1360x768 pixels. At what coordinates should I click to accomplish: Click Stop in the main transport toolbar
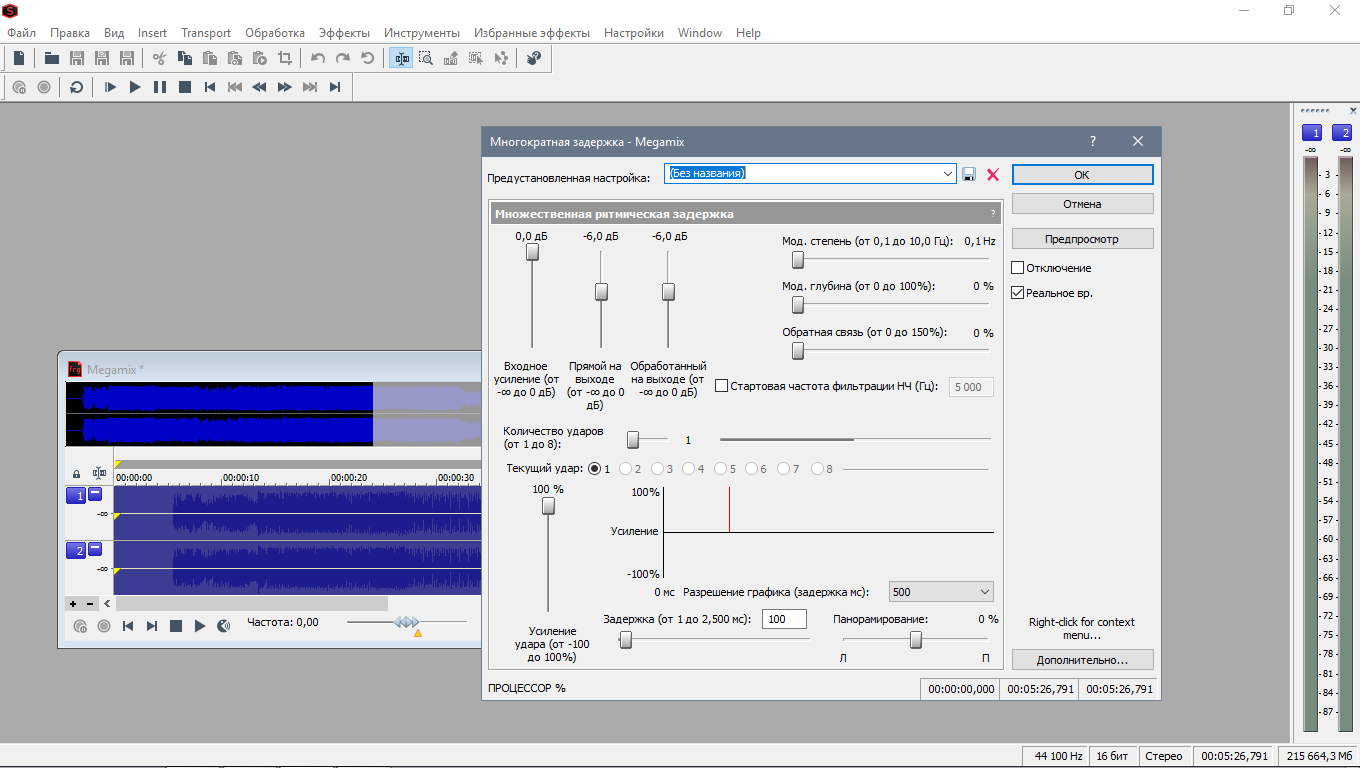(x=185, y=87)
